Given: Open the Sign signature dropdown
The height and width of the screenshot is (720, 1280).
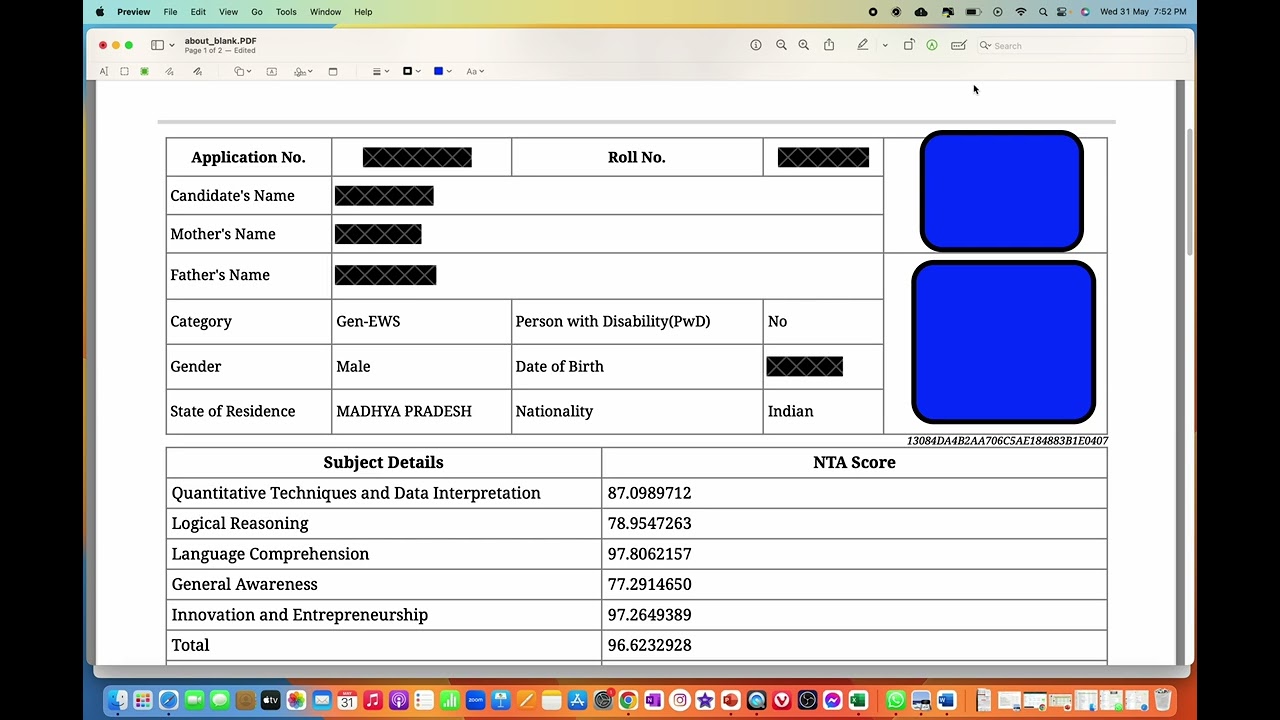Looking at the screenshot, I should [303, 71].
